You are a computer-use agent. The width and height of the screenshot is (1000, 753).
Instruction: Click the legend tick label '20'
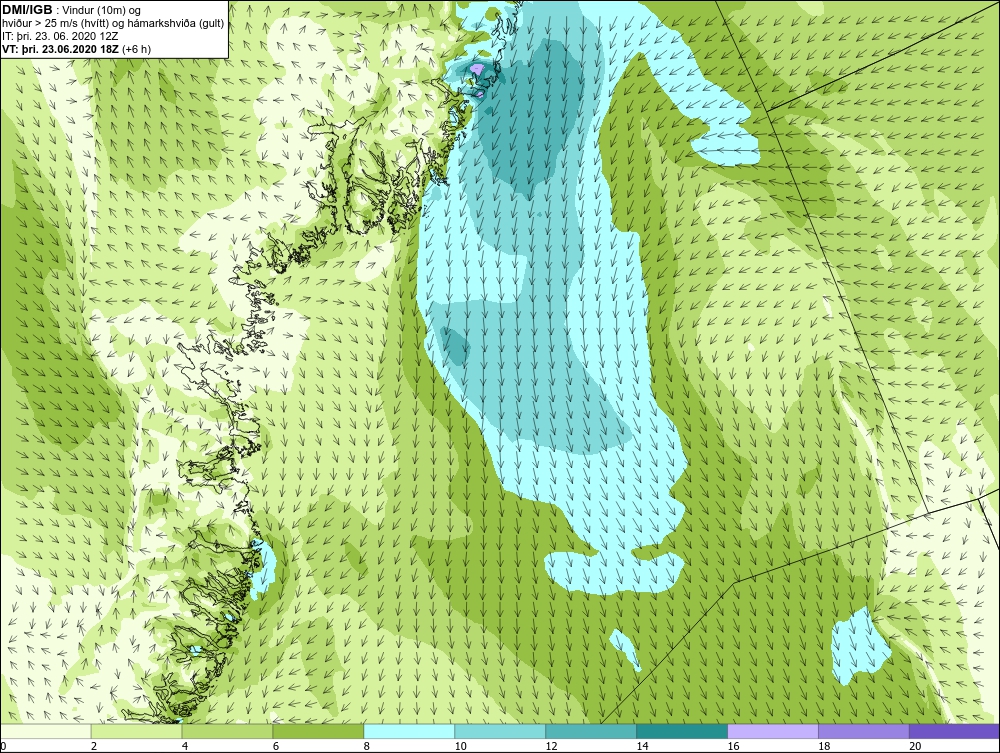click(x=915, y=746)
